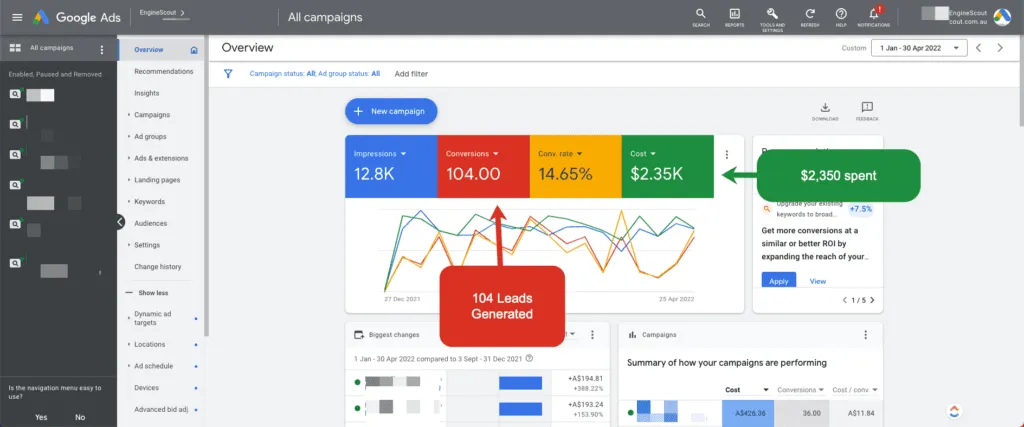The width and height of the screenshot is (1024, 427).
Task: Open the date range dropdown
Action: (x=919, y=48)
